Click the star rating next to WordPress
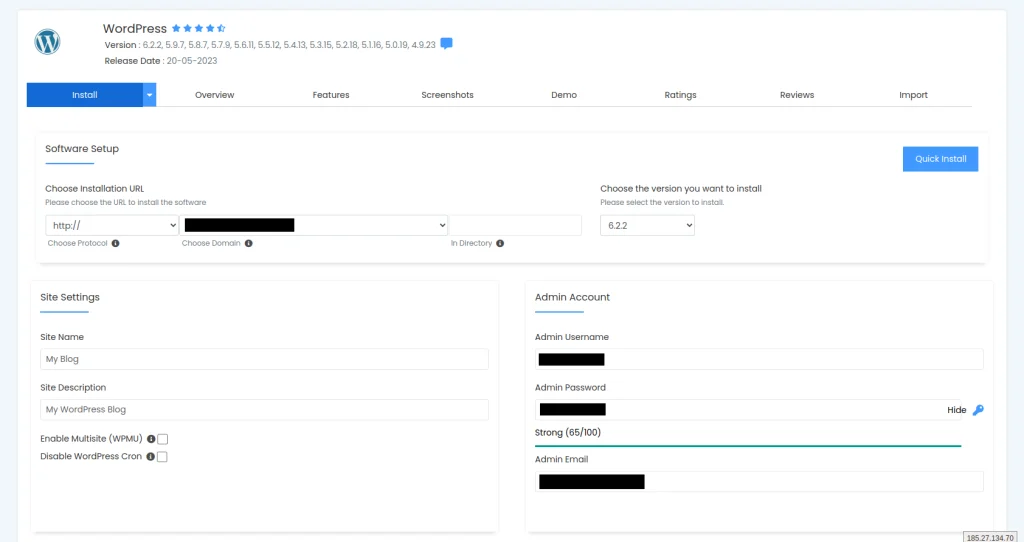 tap(199, 28)
